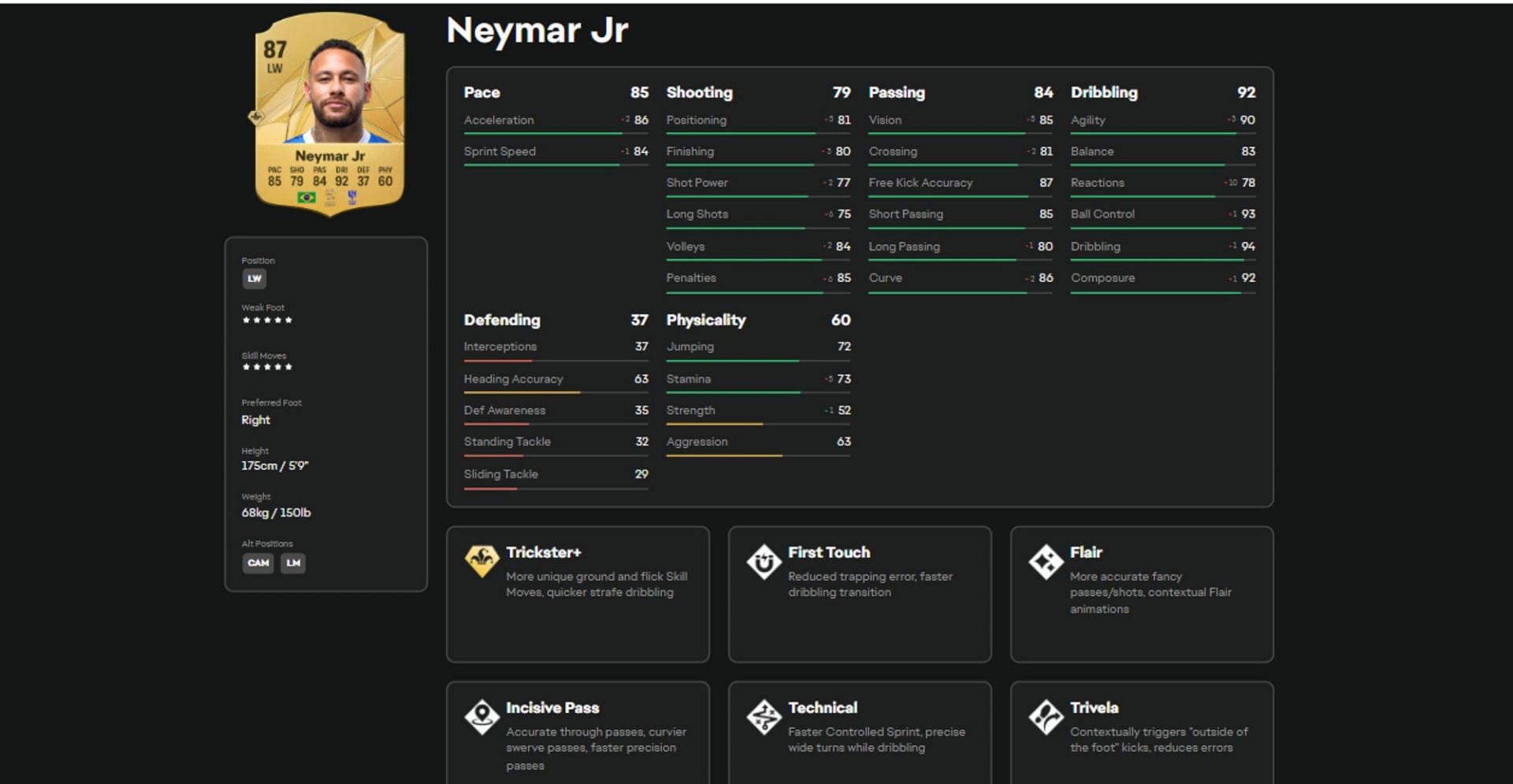Click the club badge on the player card
The height and width of the screenshot is (784, 1513).
pyautogui.click(x=352, y=198)
